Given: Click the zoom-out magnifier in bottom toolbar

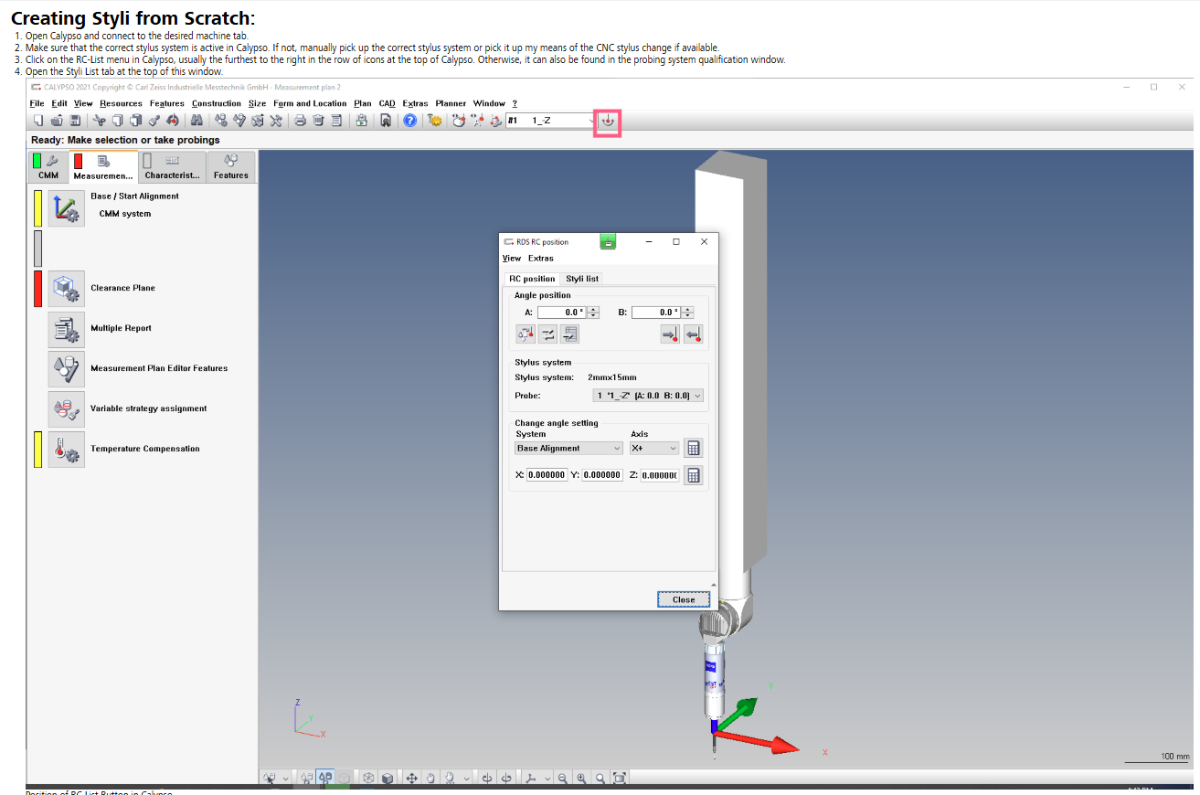Looking at the screenshot, I should tap(563, 777).
